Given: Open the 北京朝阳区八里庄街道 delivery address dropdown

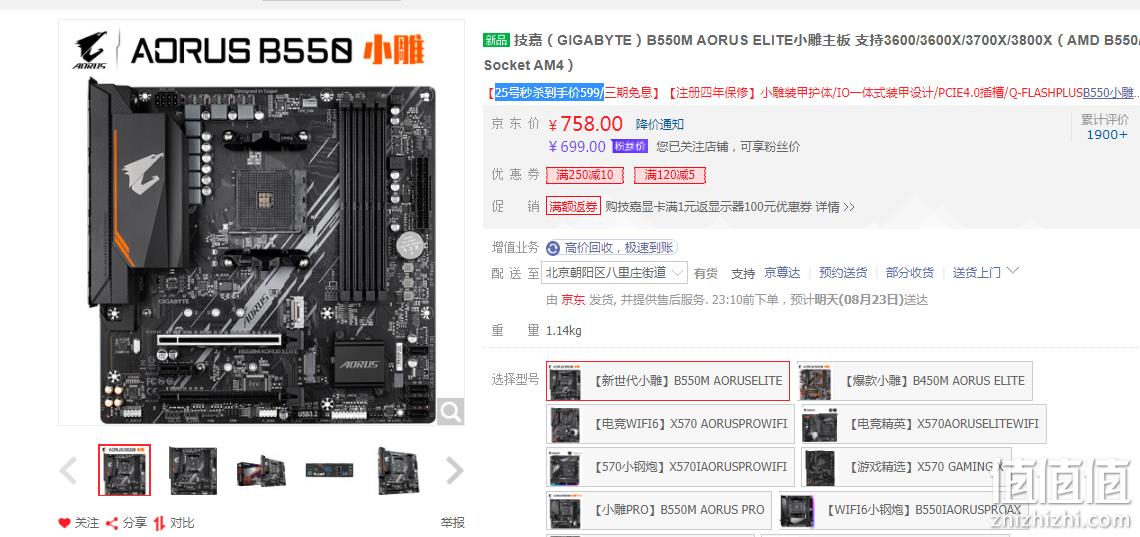Looking at the screenshot, I should (x=614, y=272).
